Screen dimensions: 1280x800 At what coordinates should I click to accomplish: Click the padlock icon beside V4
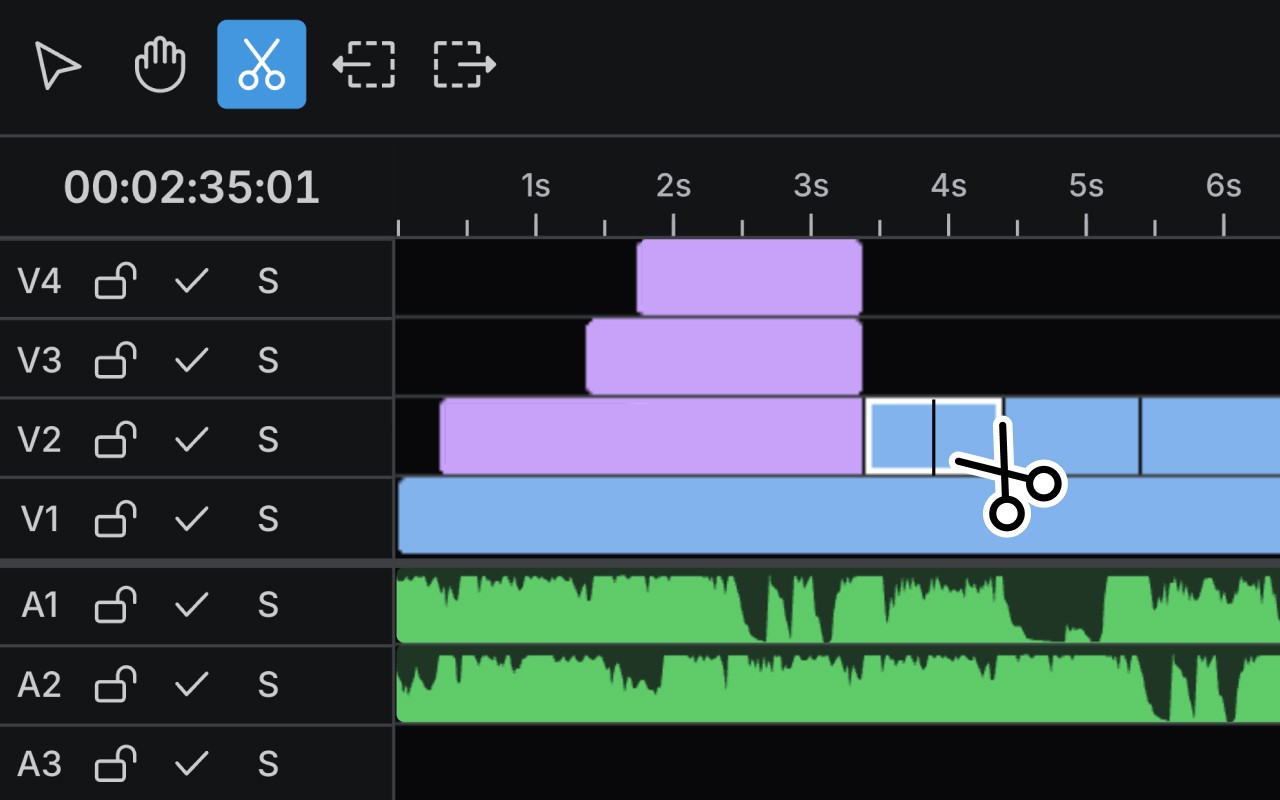(x=114, y=281)
